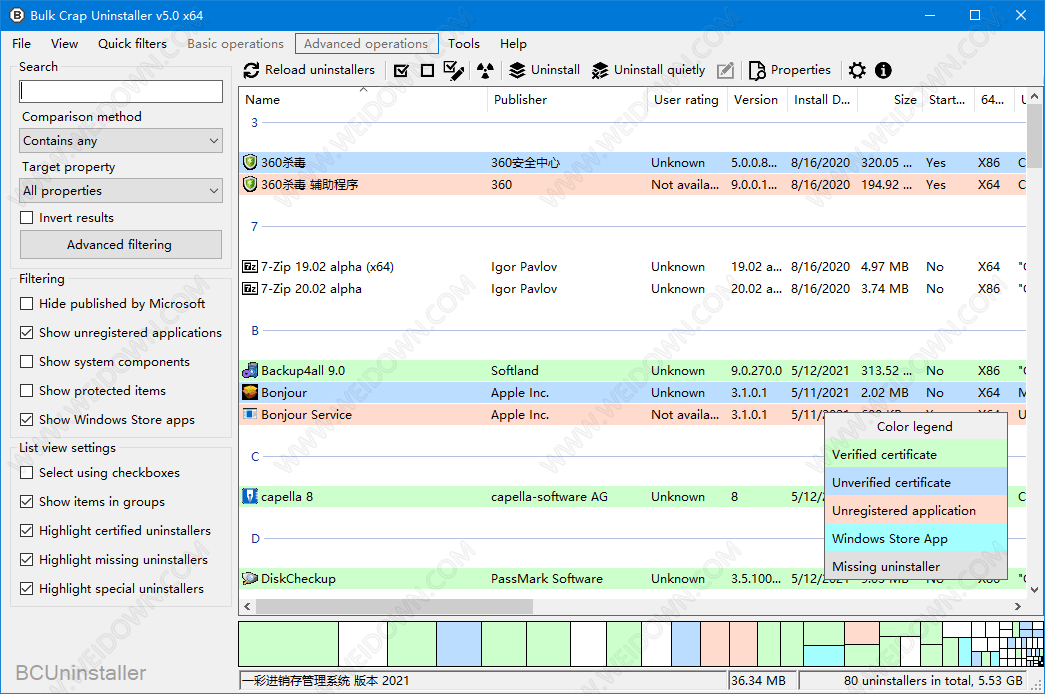Open the Quick filters menu
Screen dimensions: 1045x694
coord(132,44)
